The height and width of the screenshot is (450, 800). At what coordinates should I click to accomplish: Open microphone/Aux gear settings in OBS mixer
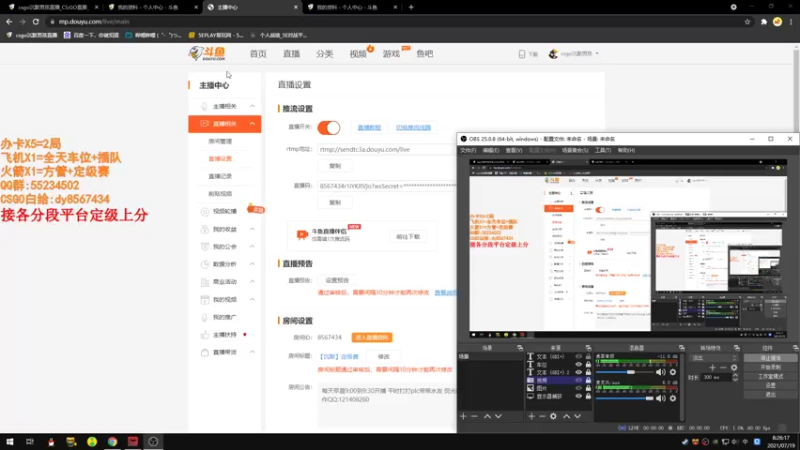coord(673,398)
